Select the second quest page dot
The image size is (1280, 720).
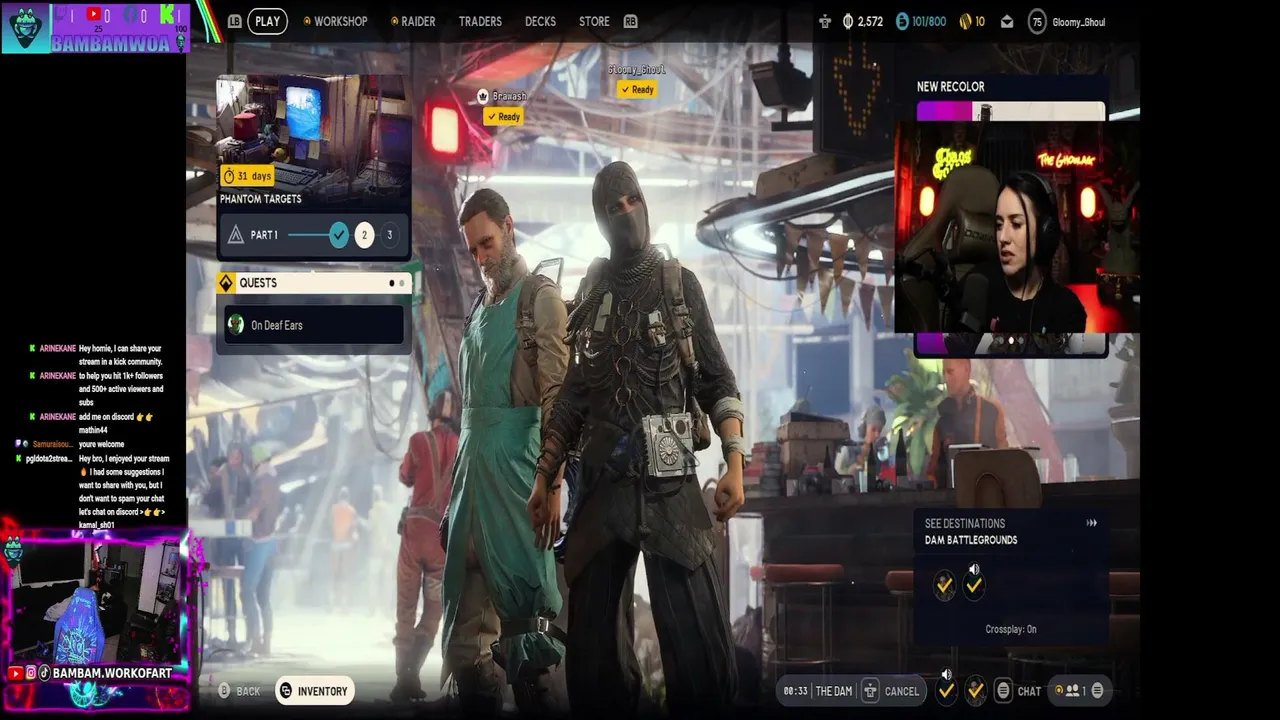click(x=401, y=283)
